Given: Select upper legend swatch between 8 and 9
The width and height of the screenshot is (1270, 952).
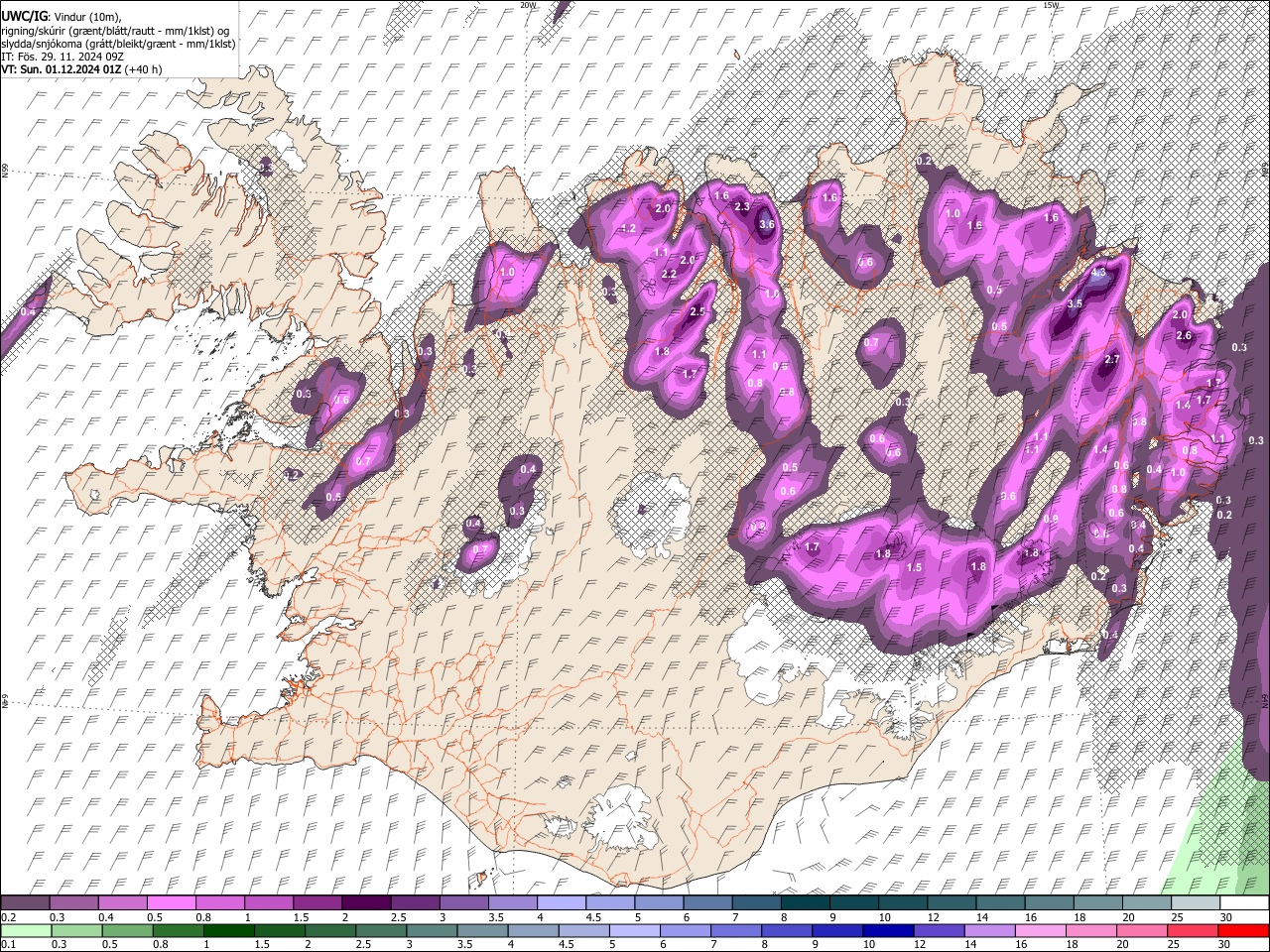Looking at the screenshot, I should coord(805,903).
